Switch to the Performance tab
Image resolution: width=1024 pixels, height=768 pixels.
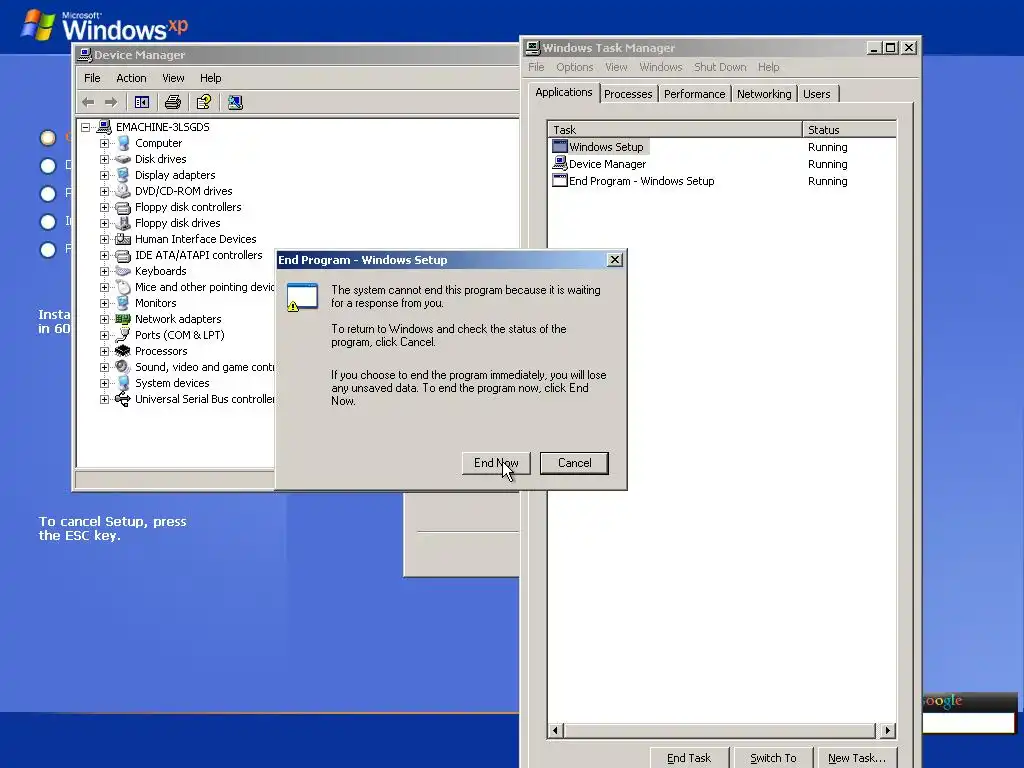(694, 94)
